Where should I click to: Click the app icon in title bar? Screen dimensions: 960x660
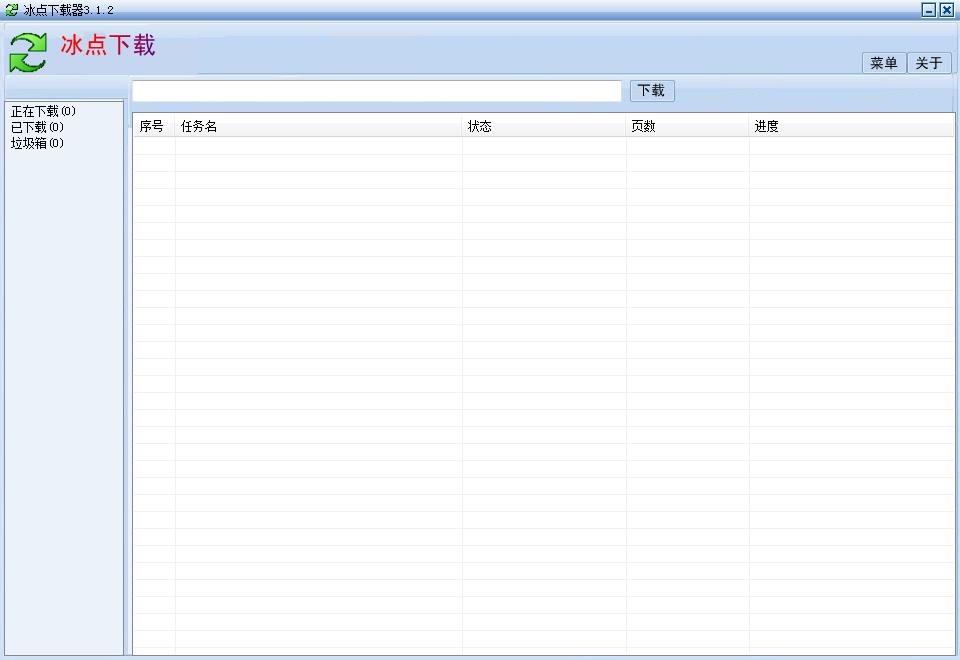[x=10, y=9]
